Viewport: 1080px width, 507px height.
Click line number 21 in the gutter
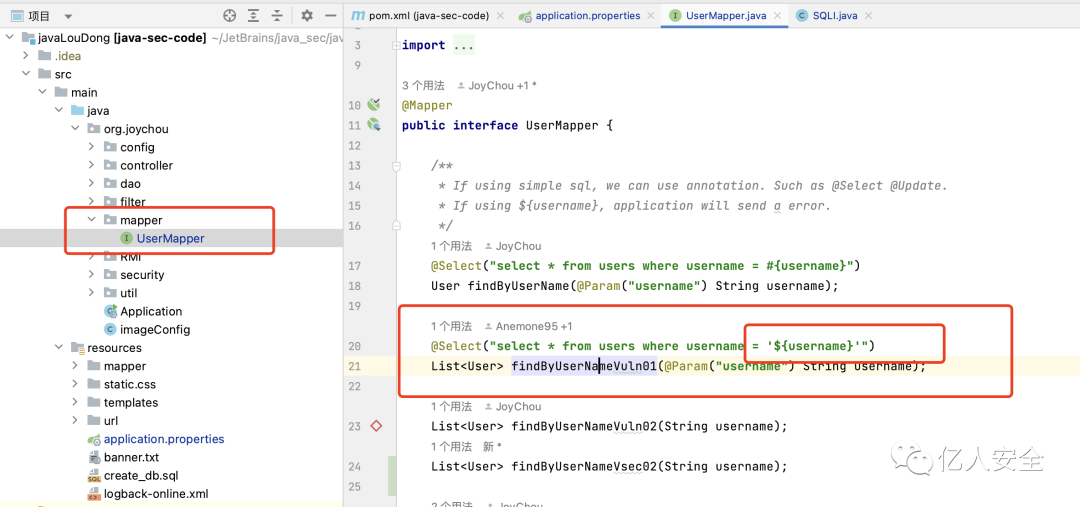click(354, 366)
